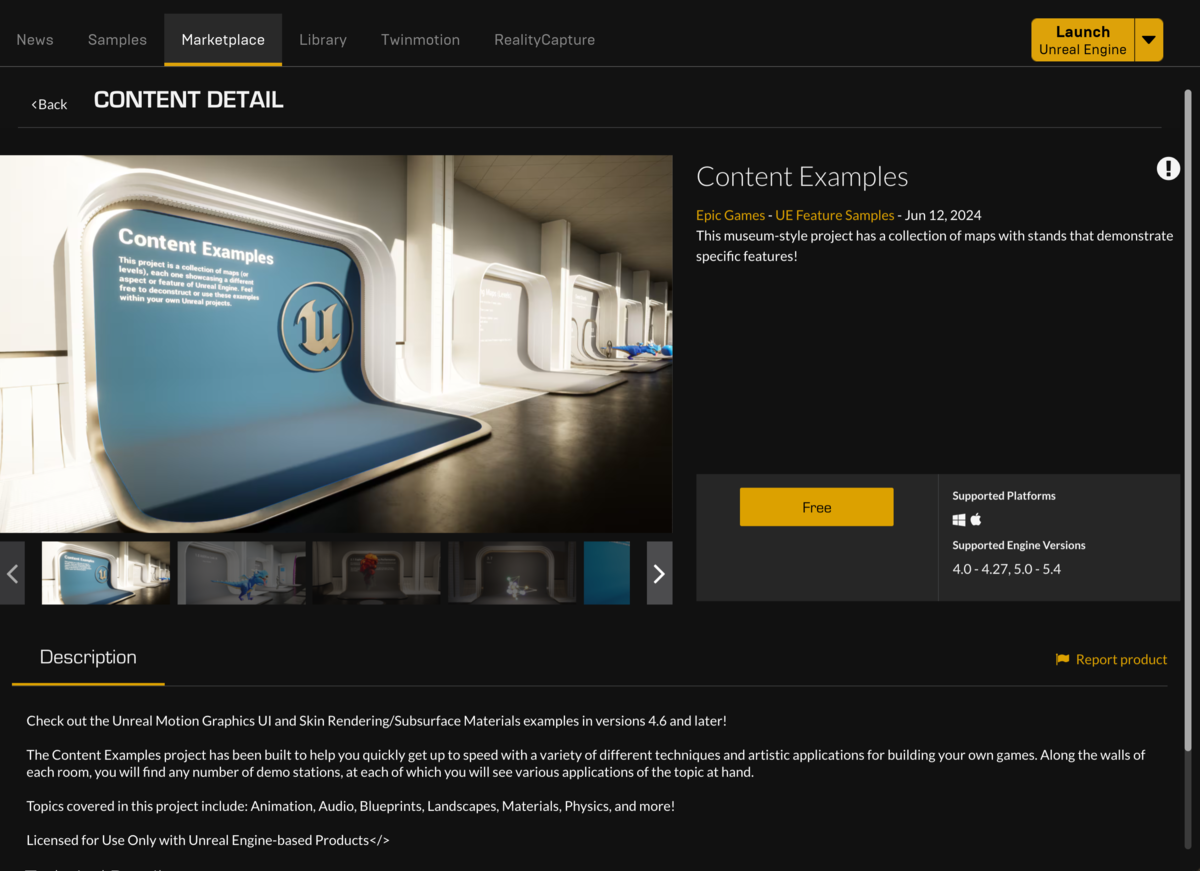Image resolution: width=1200 pixels, height=871 pixels.
Task: Open the Samples tab
Action: click(x=117, y=40)
